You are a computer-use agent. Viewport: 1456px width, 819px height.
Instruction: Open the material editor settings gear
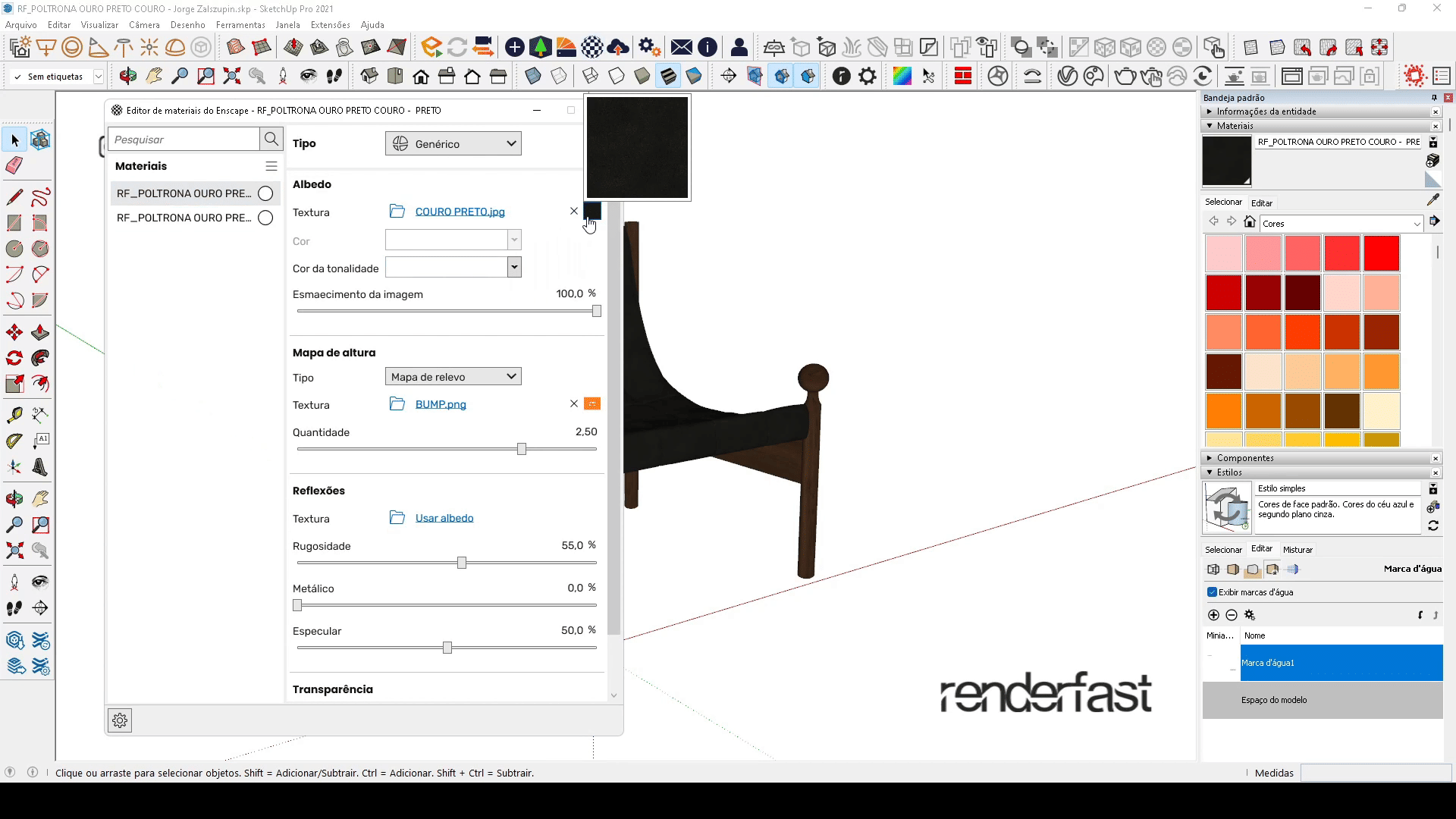(x=120, y=720)
